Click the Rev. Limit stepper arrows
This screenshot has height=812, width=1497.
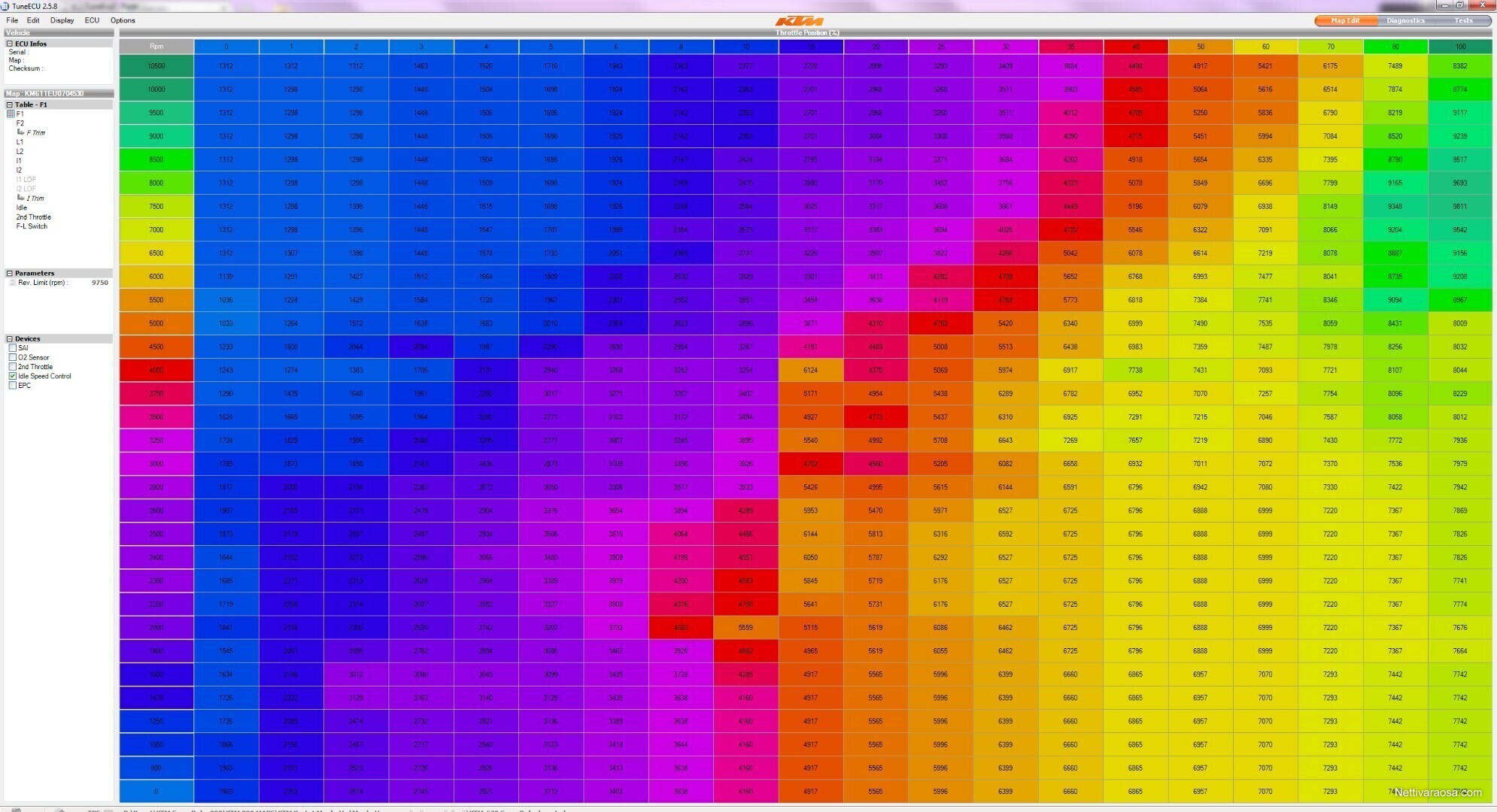[x=12, y=283]
